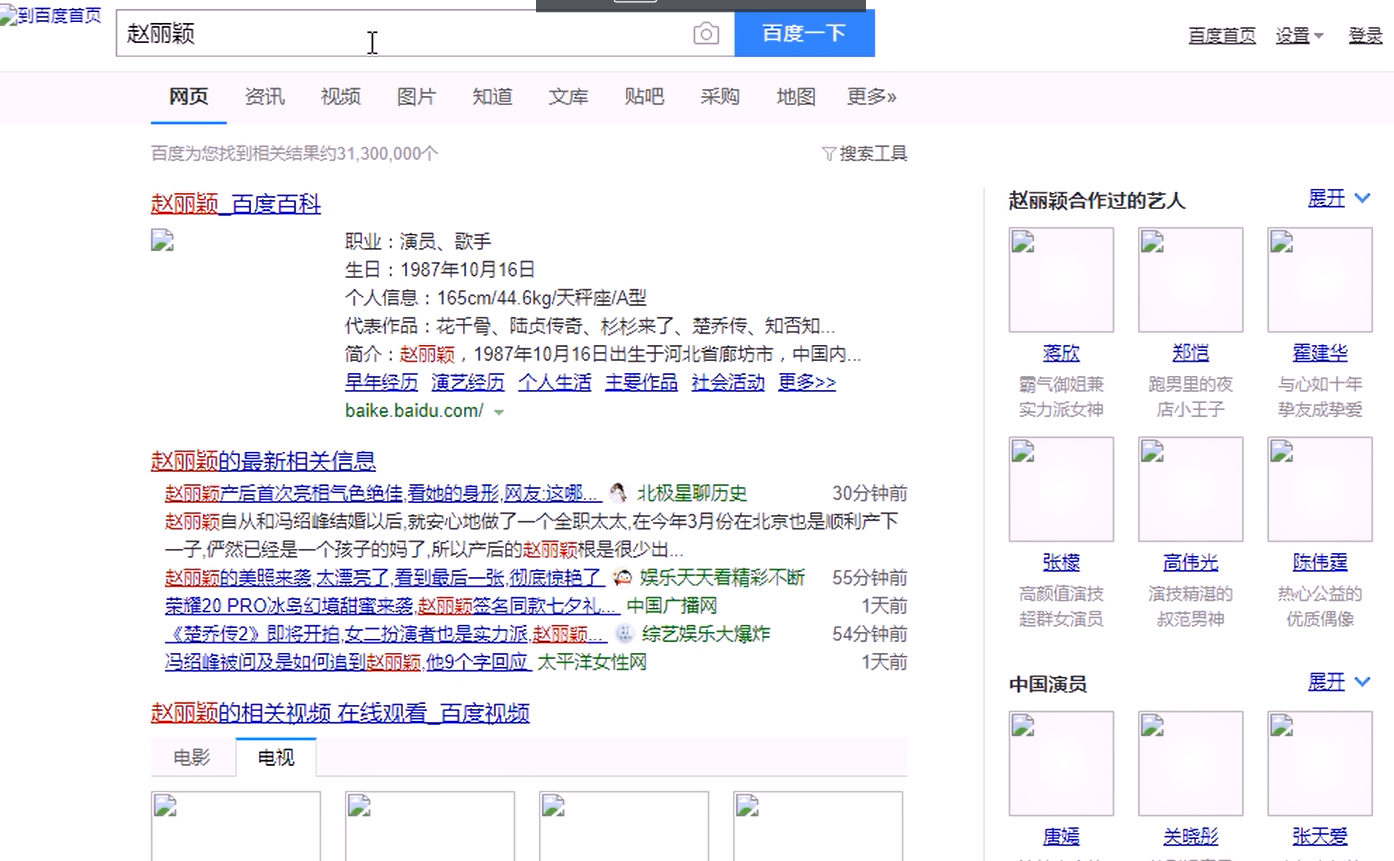1394x861 pixels.
Task: Click the thumbnail above 蒋欣
Action: [x=1061, y=280]
